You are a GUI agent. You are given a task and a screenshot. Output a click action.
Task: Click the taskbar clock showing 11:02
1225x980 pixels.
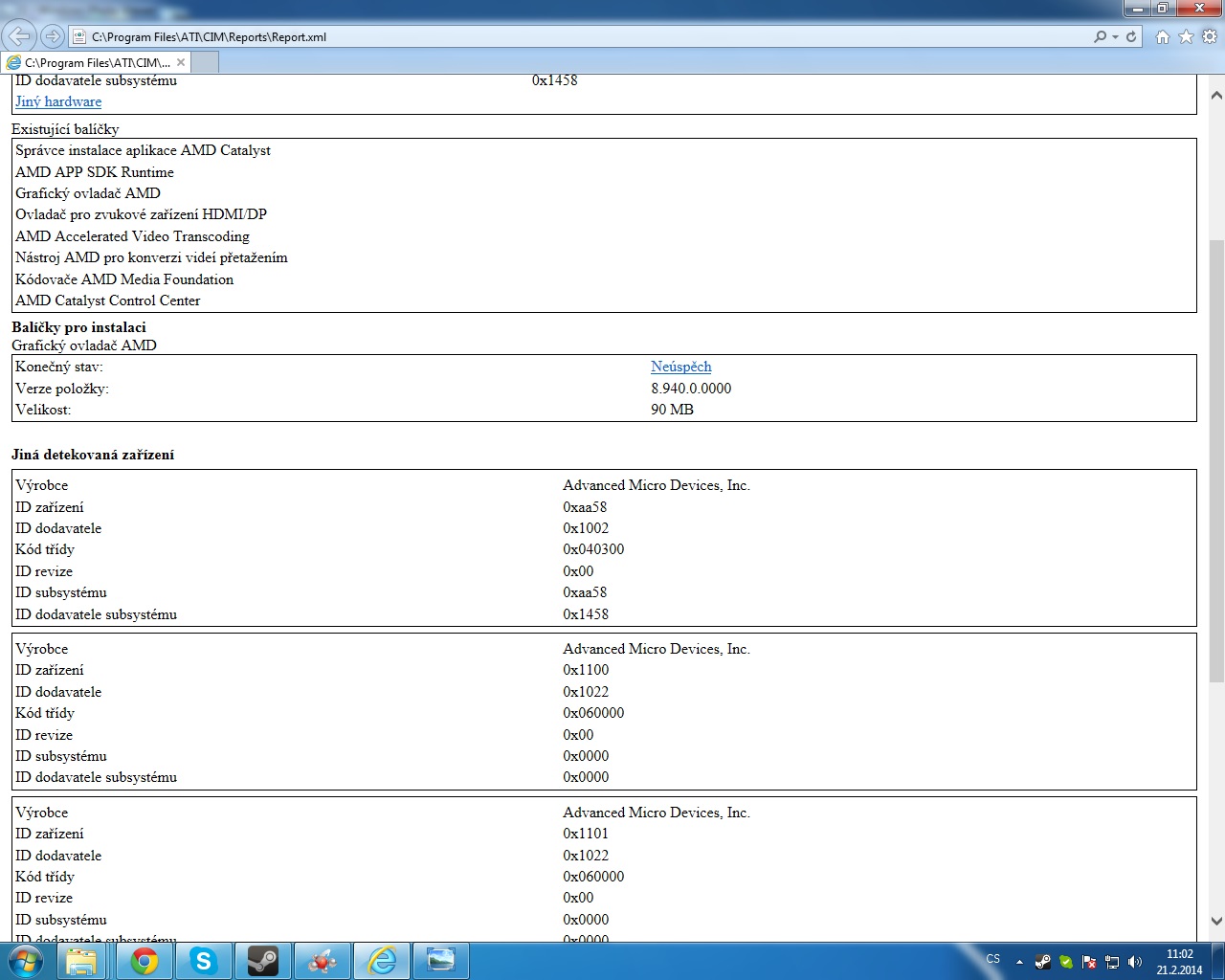click(1179, 961)
